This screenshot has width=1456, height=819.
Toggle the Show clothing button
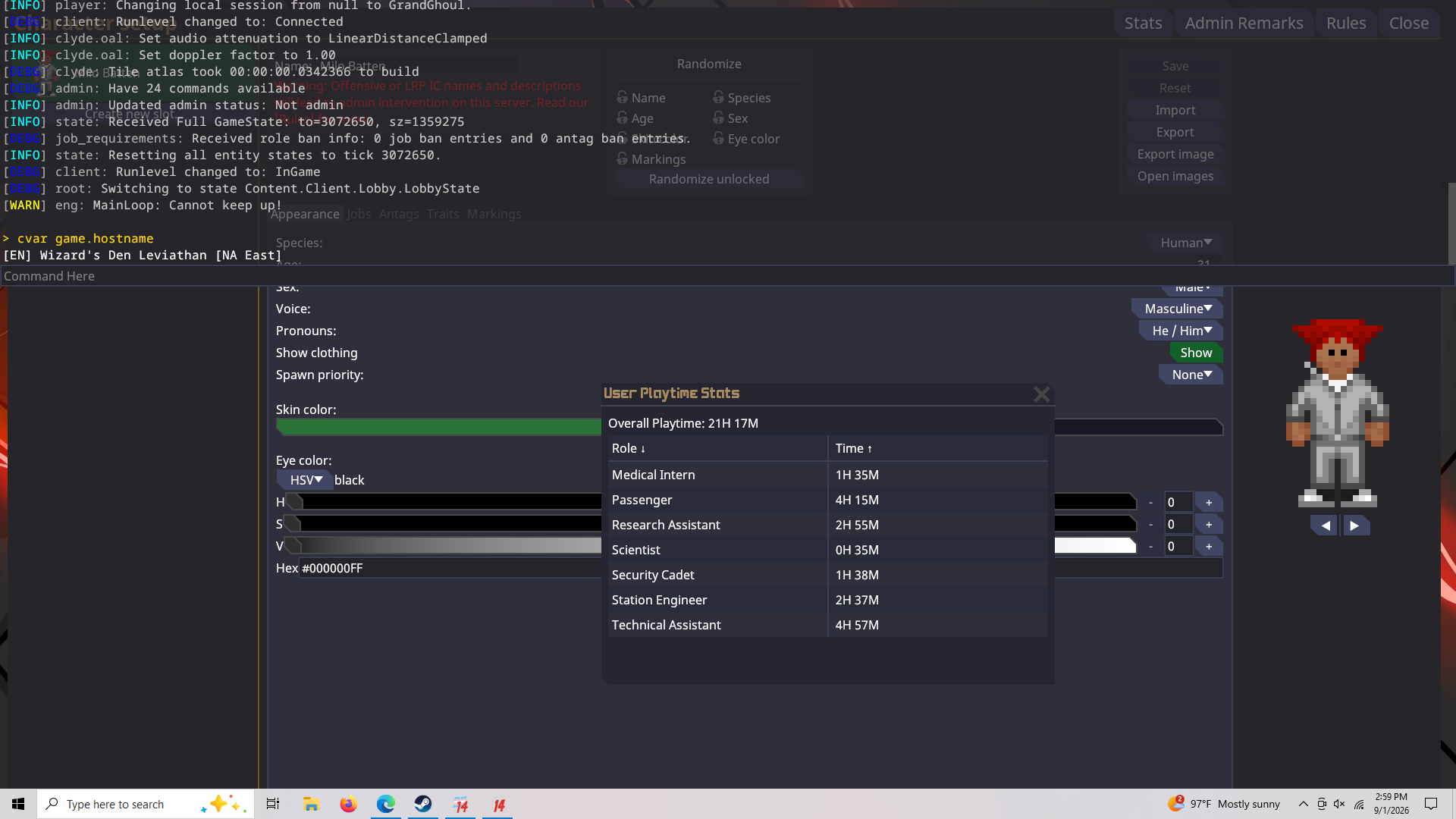[1196, 353]
